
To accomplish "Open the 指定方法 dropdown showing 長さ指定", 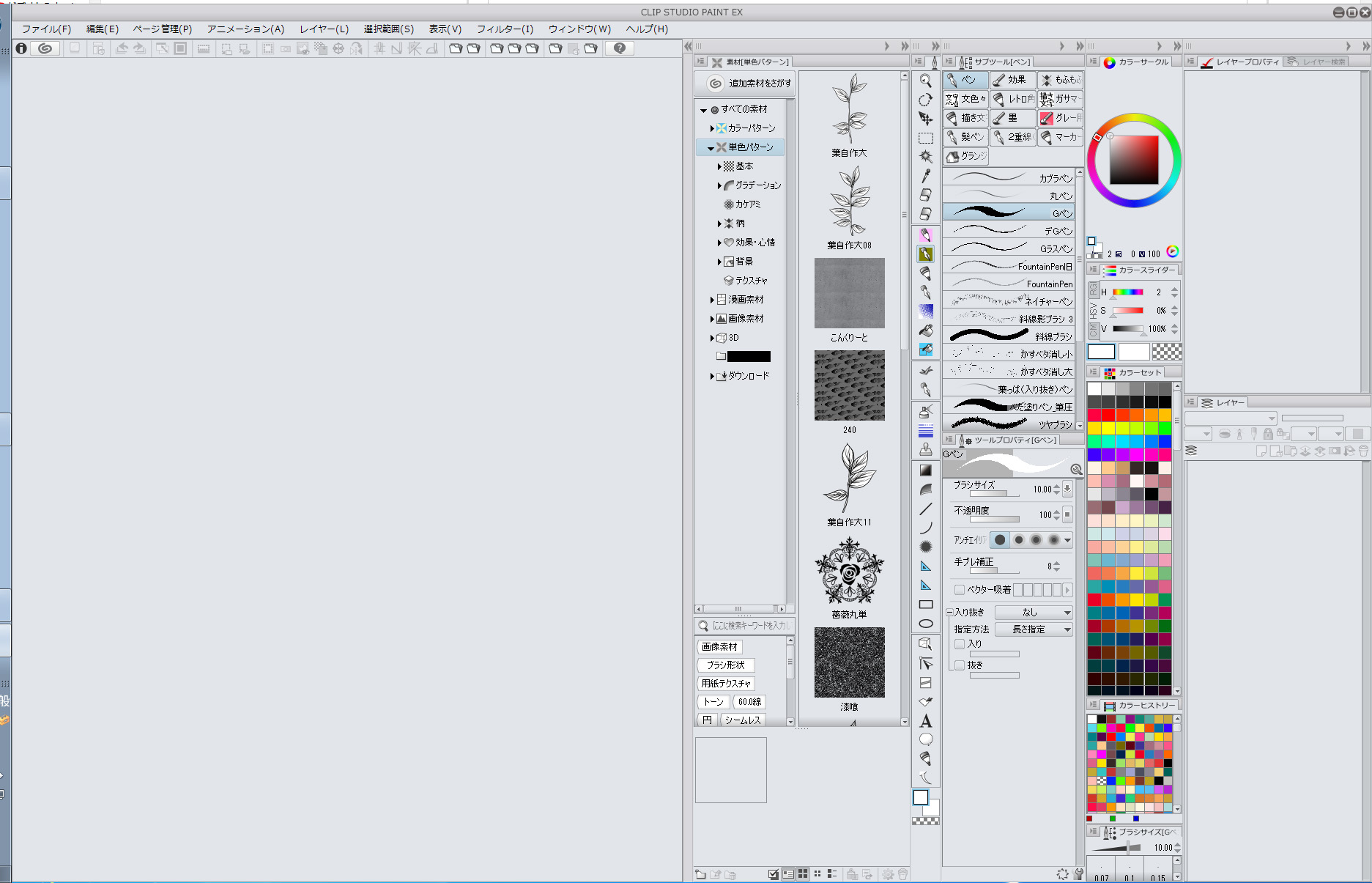I will click(1034, 629).
